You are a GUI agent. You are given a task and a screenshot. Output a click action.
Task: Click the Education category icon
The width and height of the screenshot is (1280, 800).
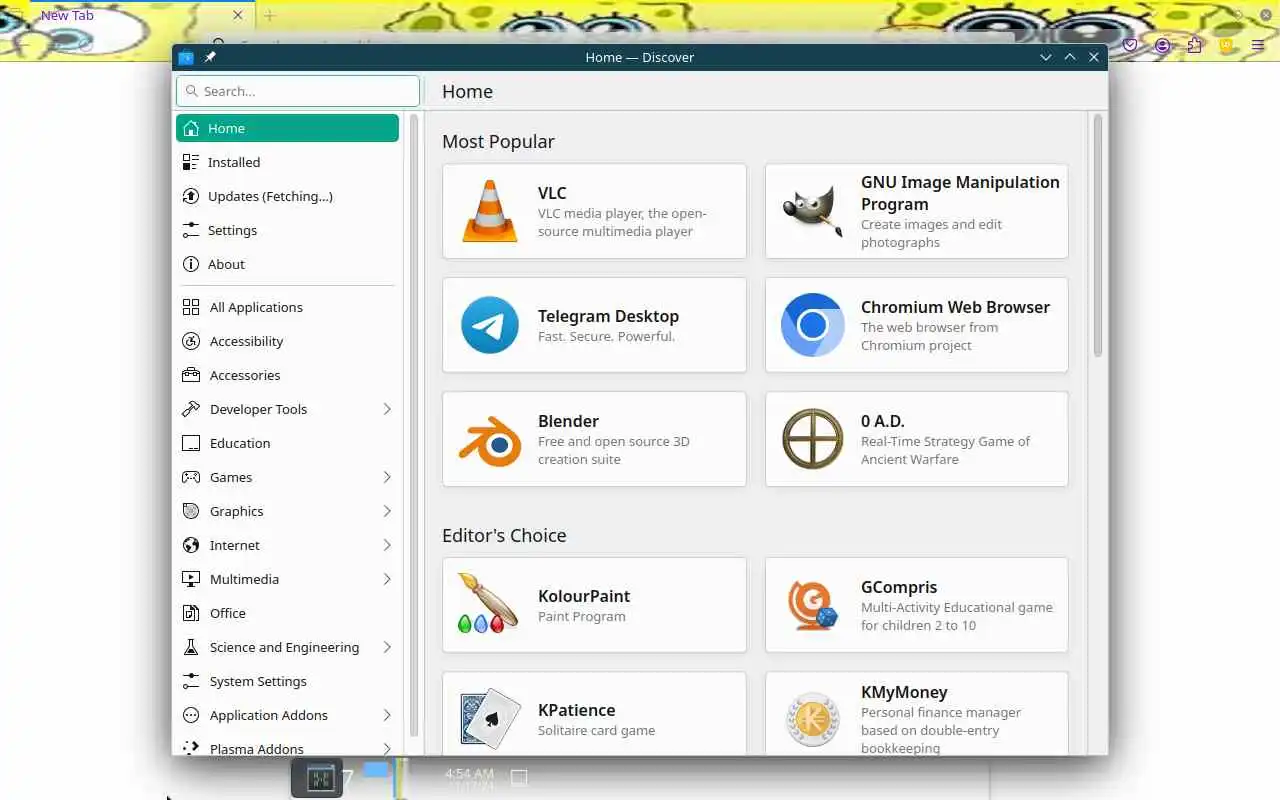click(191, 443)
